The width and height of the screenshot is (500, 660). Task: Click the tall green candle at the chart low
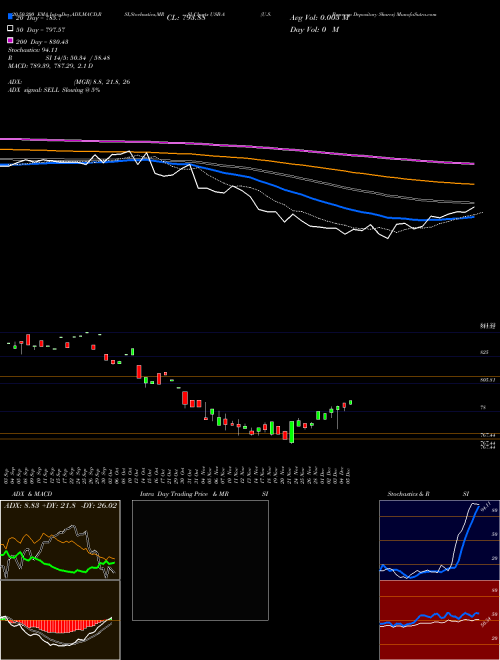coord(291,432)
